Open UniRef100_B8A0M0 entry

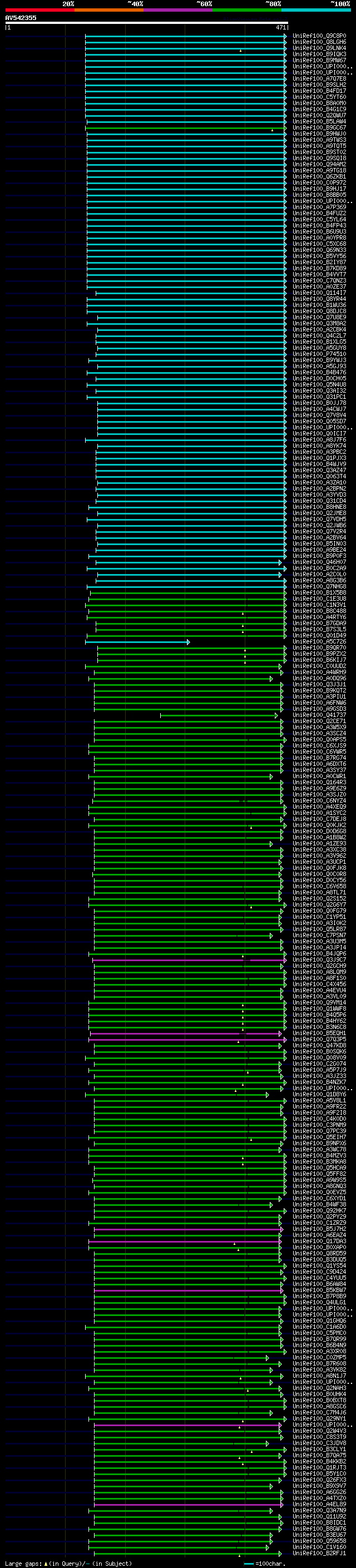319,103
